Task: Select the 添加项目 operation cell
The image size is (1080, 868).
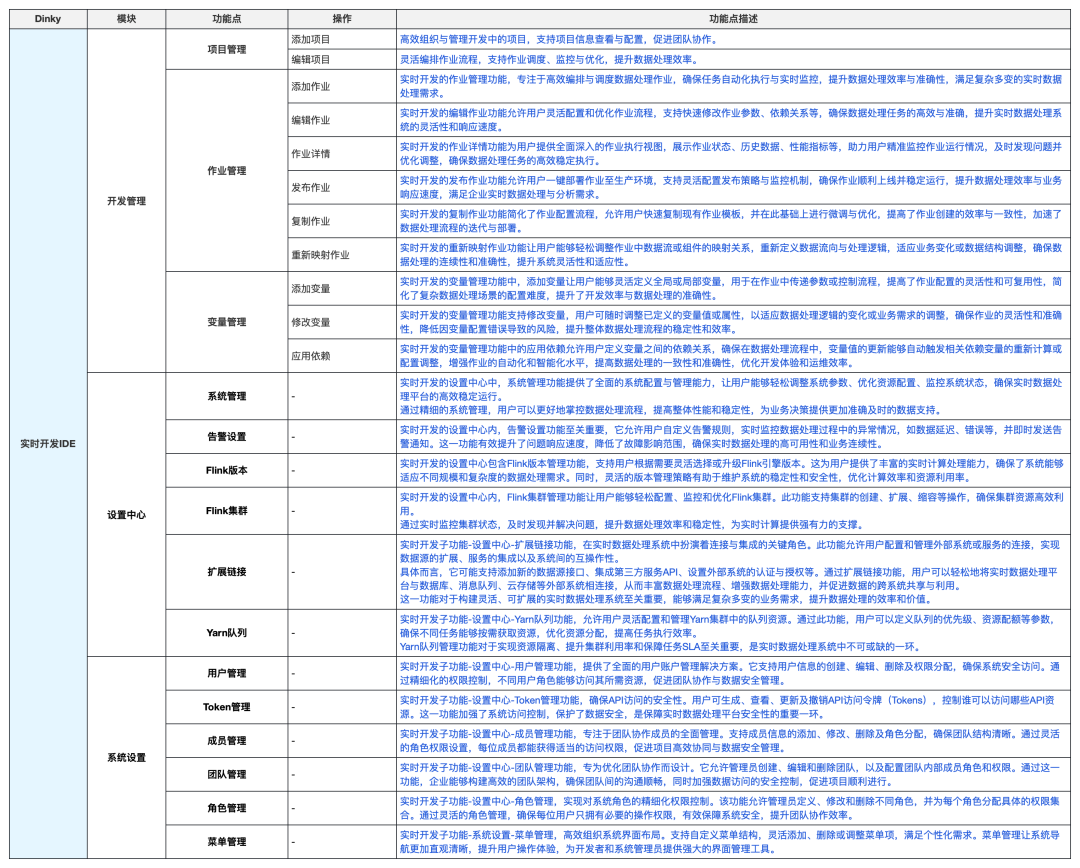Action: 310,39
